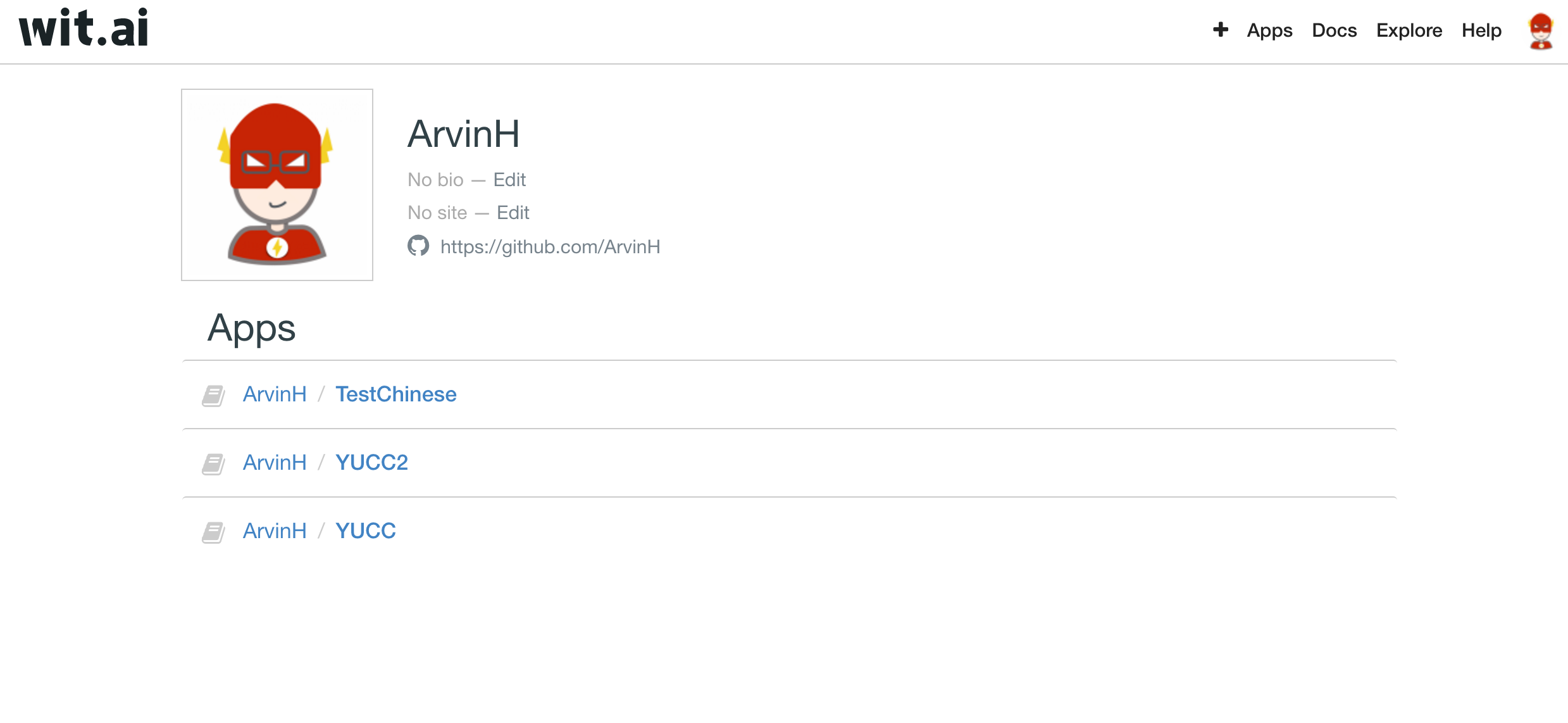This screenshot has width=1568, height=723.
Task: Click the document icon next to YUCC
Action: [214, 530]
